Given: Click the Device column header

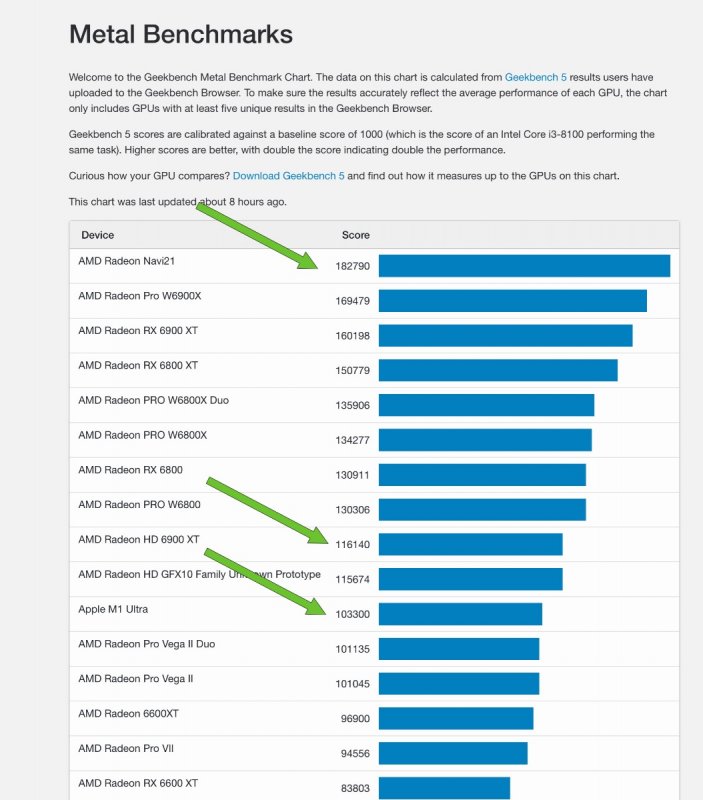Looking at the screenshot, I should pyautogui.click(x=98, y=235).
